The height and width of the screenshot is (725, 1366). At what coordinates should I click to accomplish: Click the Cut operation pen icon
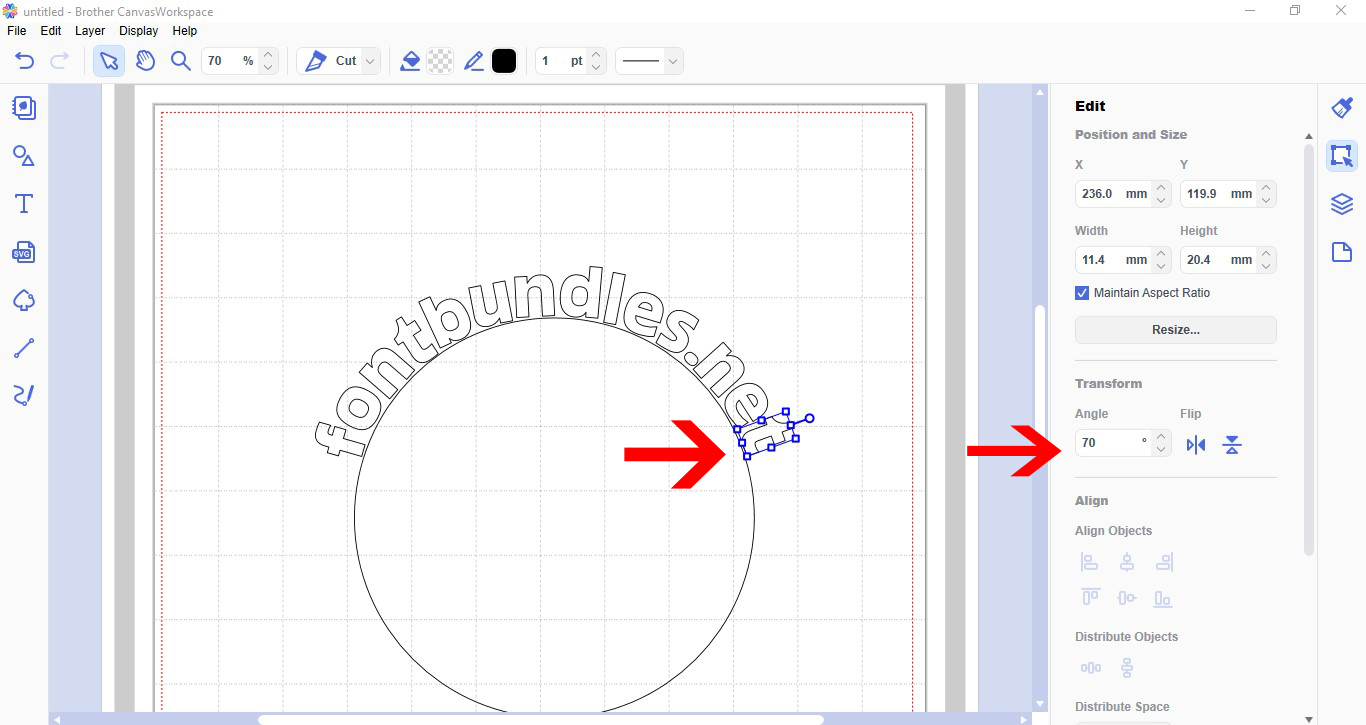pos(316,61)
